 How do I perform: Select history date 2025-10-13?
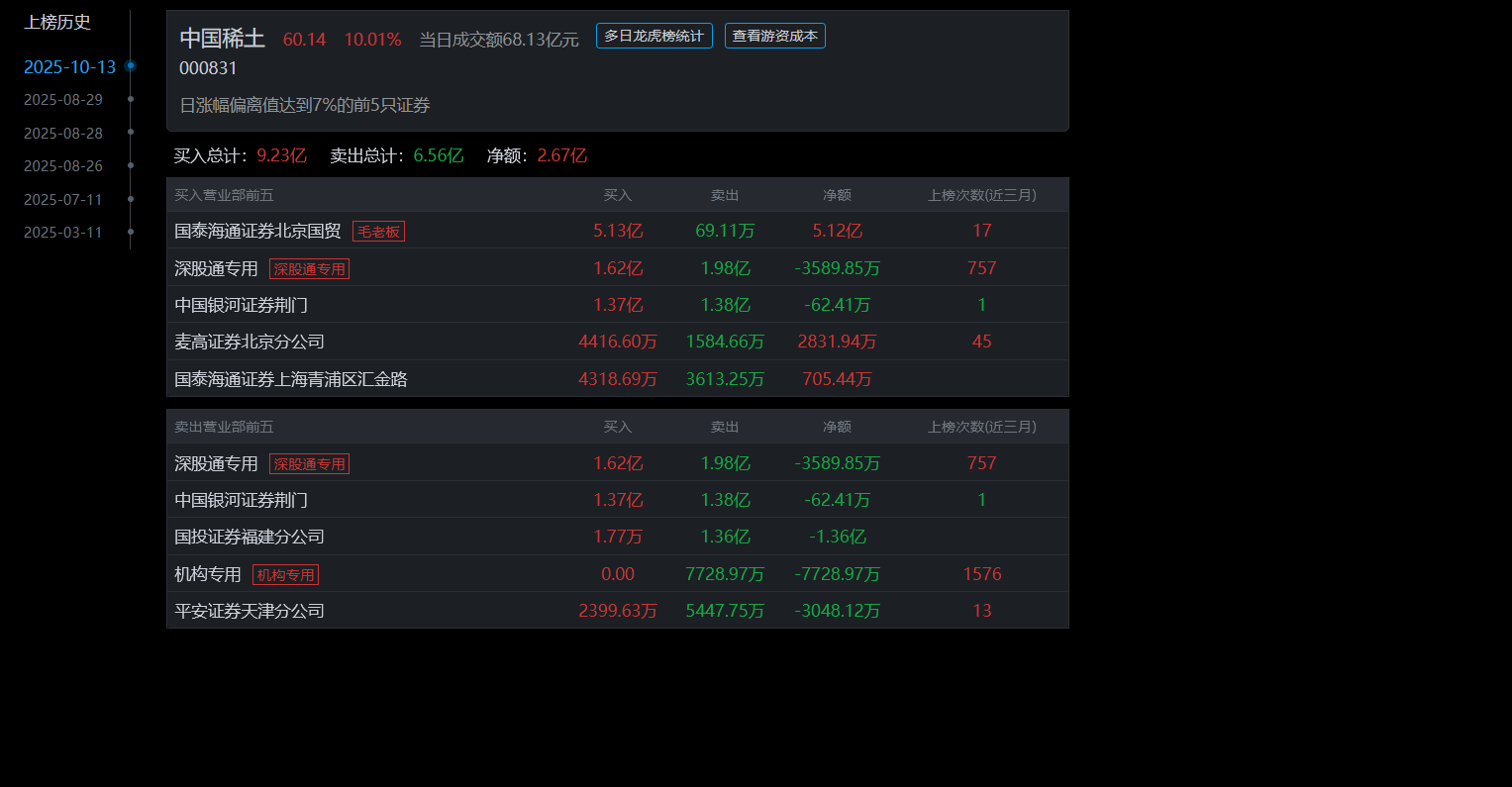point(70,66)
